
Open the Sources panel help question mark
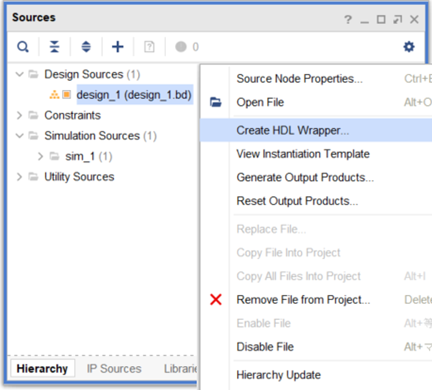pyautogui.click(x=348, y=19)
